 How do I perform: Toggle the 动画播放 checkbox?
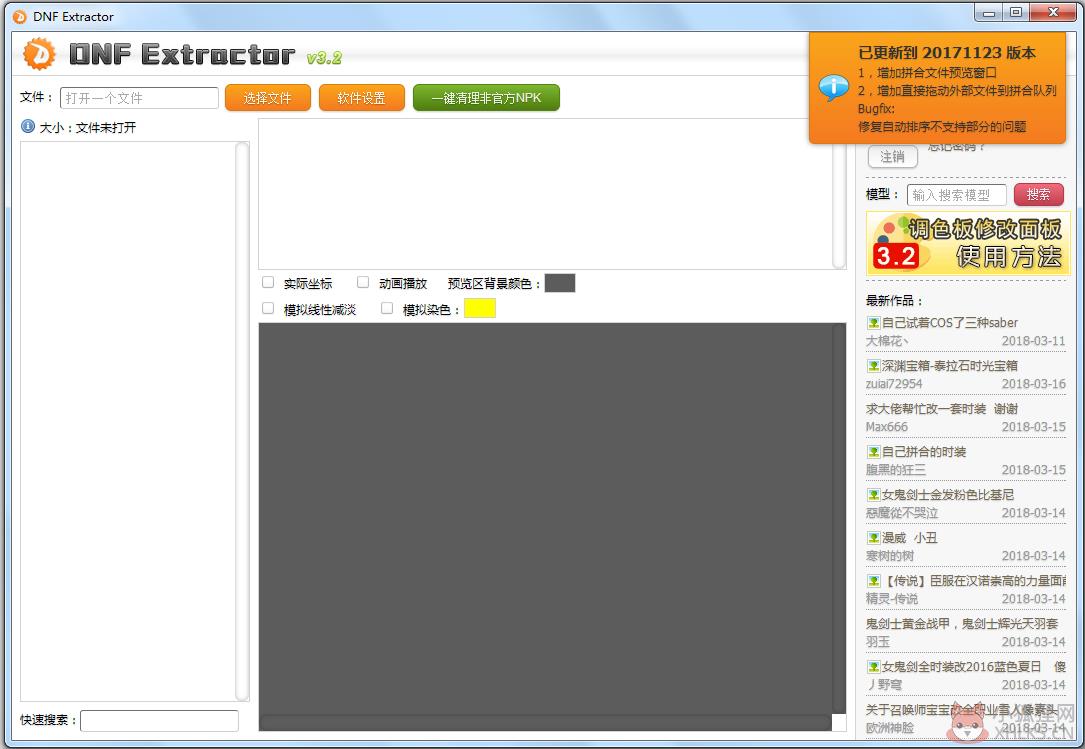[x=363, y=282]
